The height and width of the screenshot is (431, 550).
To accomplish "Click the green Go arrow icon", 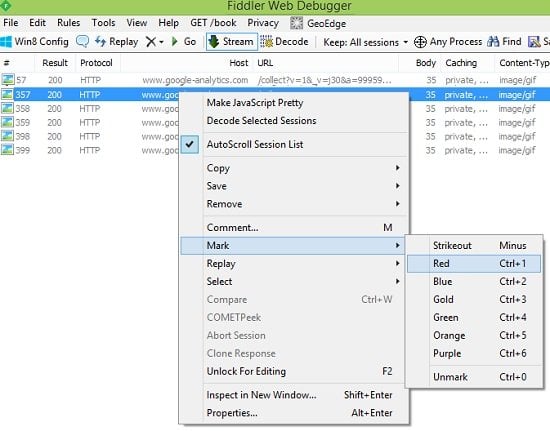I will coord(174,42).
